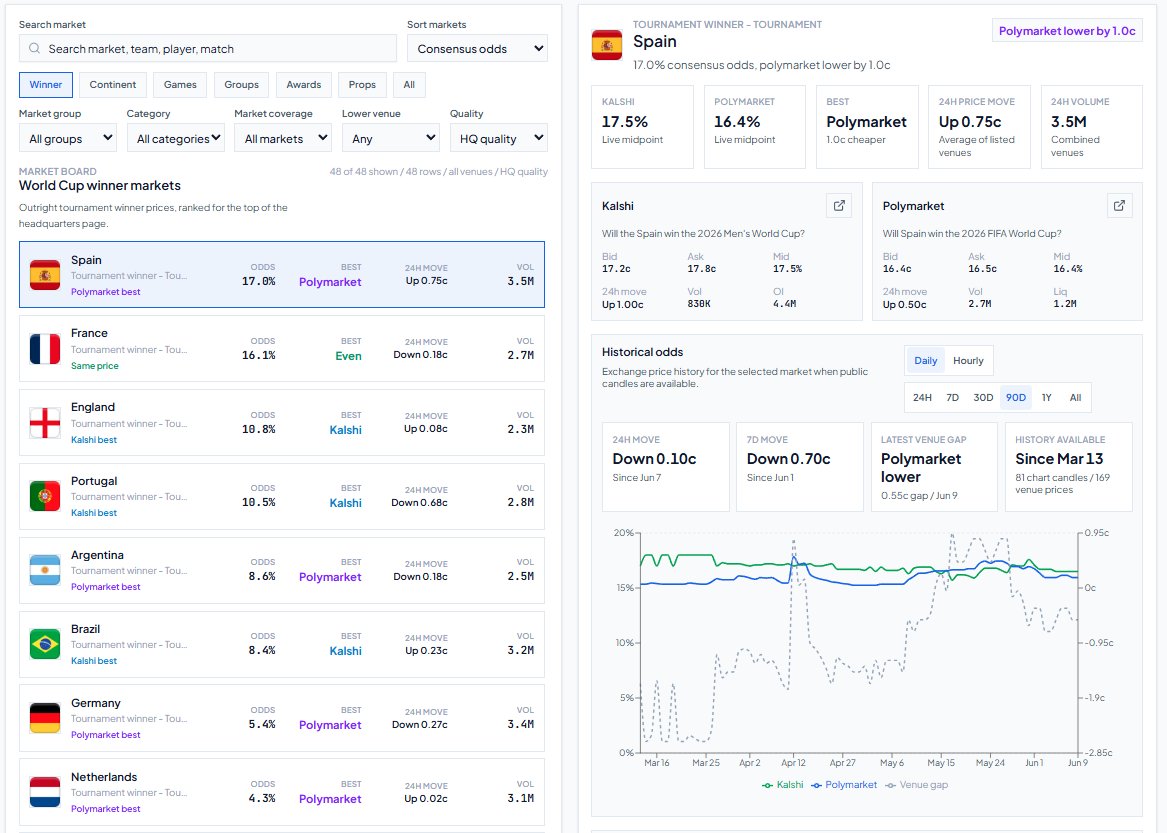Click the Argentina flag icon
Image resolution: width=1167 pixels, height=833 pixels.
[45, 570]
